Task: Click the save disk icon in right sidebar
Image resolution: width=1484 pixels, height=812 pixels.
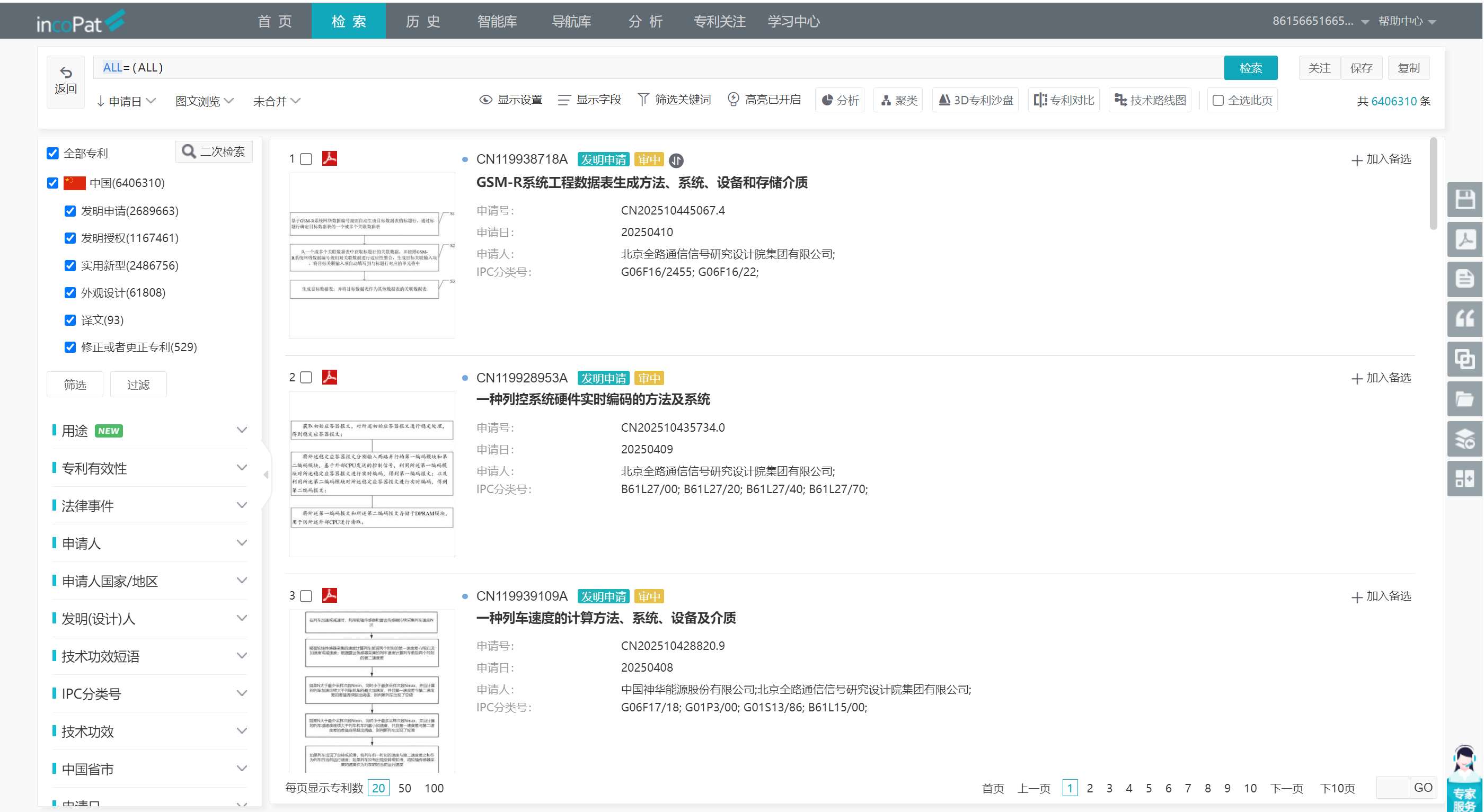Action: coord(1464,200)
